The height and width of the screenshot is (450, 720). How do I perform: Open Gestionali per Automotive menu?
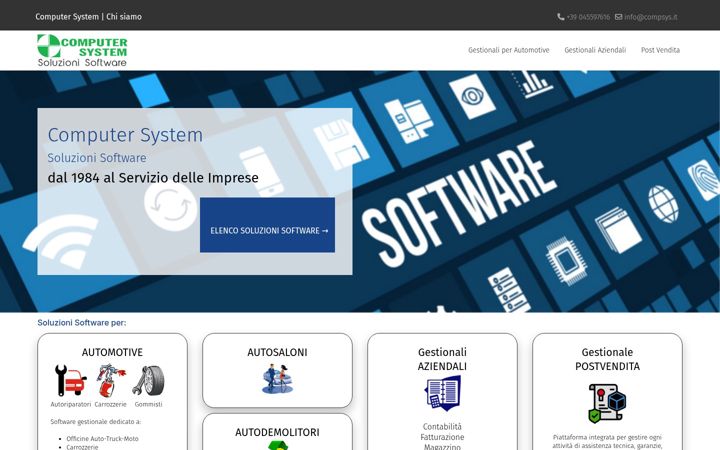[x=508, y=50]
